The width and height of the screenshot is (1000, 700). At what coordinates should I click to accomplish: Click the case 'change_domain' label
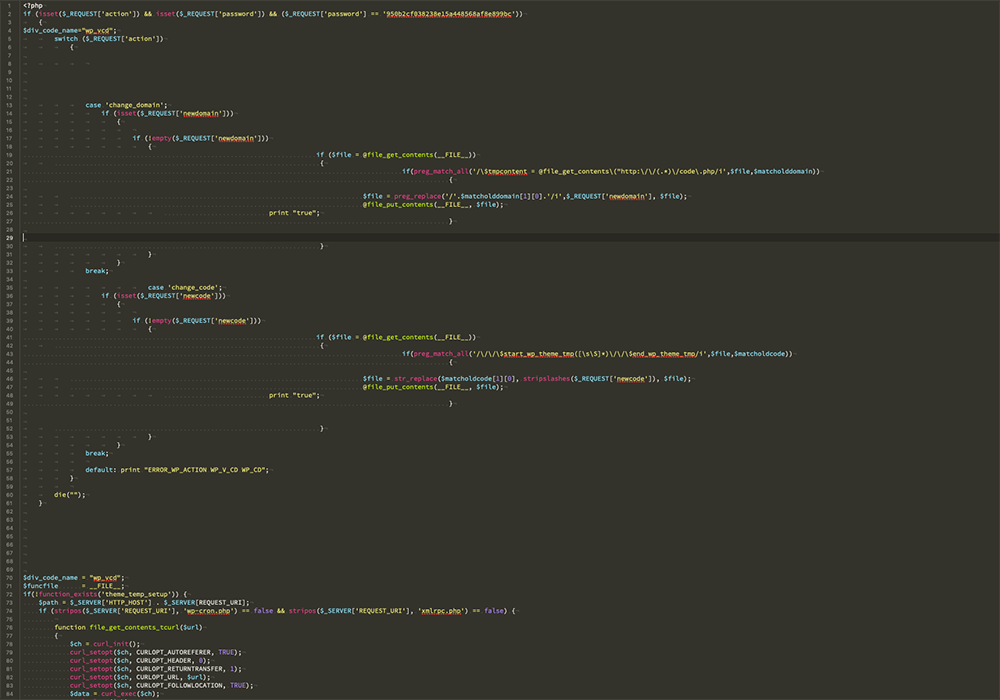pos(126,105)
